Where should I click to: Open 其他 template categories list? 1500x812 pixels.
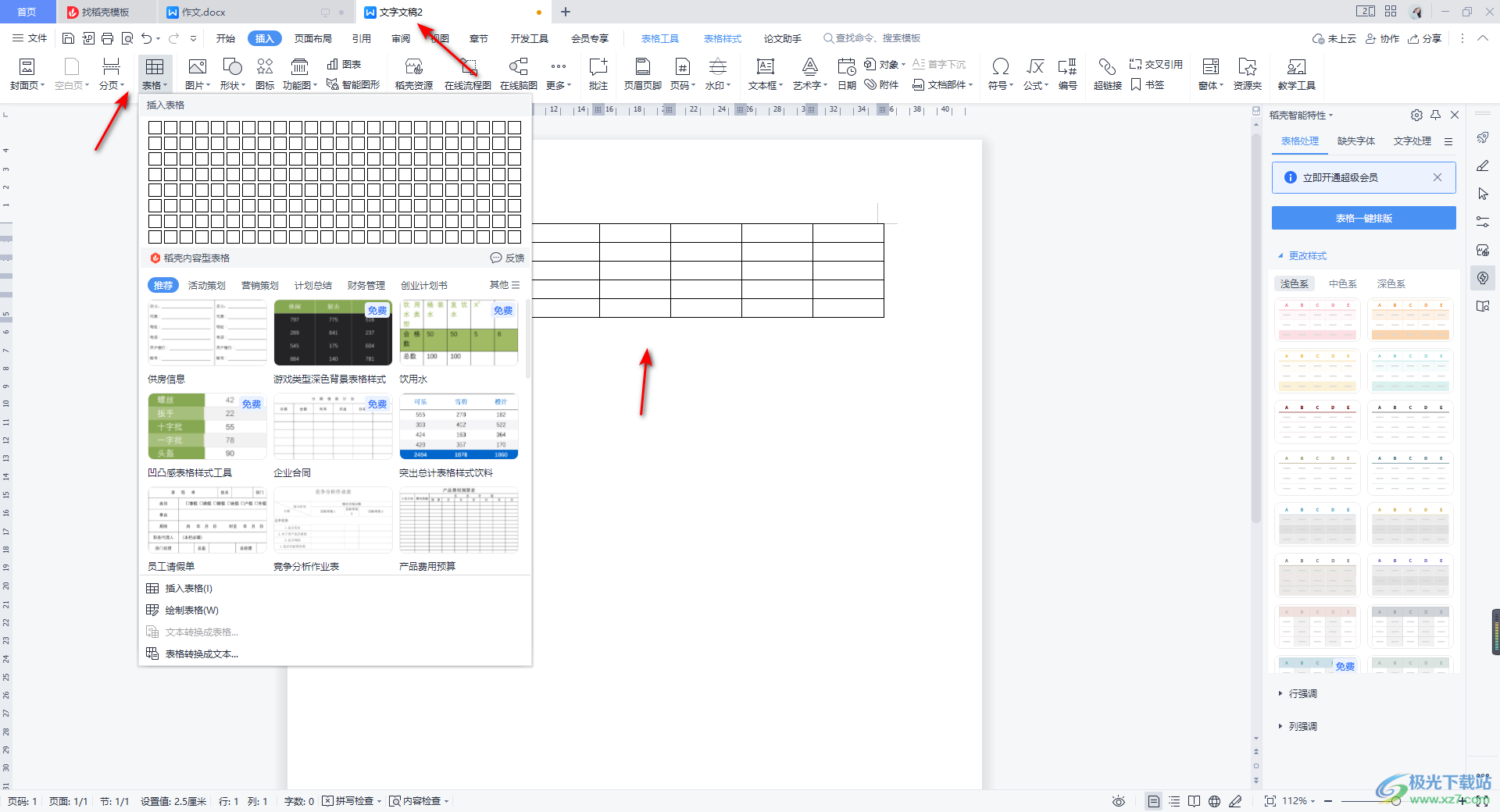[504, 285]
